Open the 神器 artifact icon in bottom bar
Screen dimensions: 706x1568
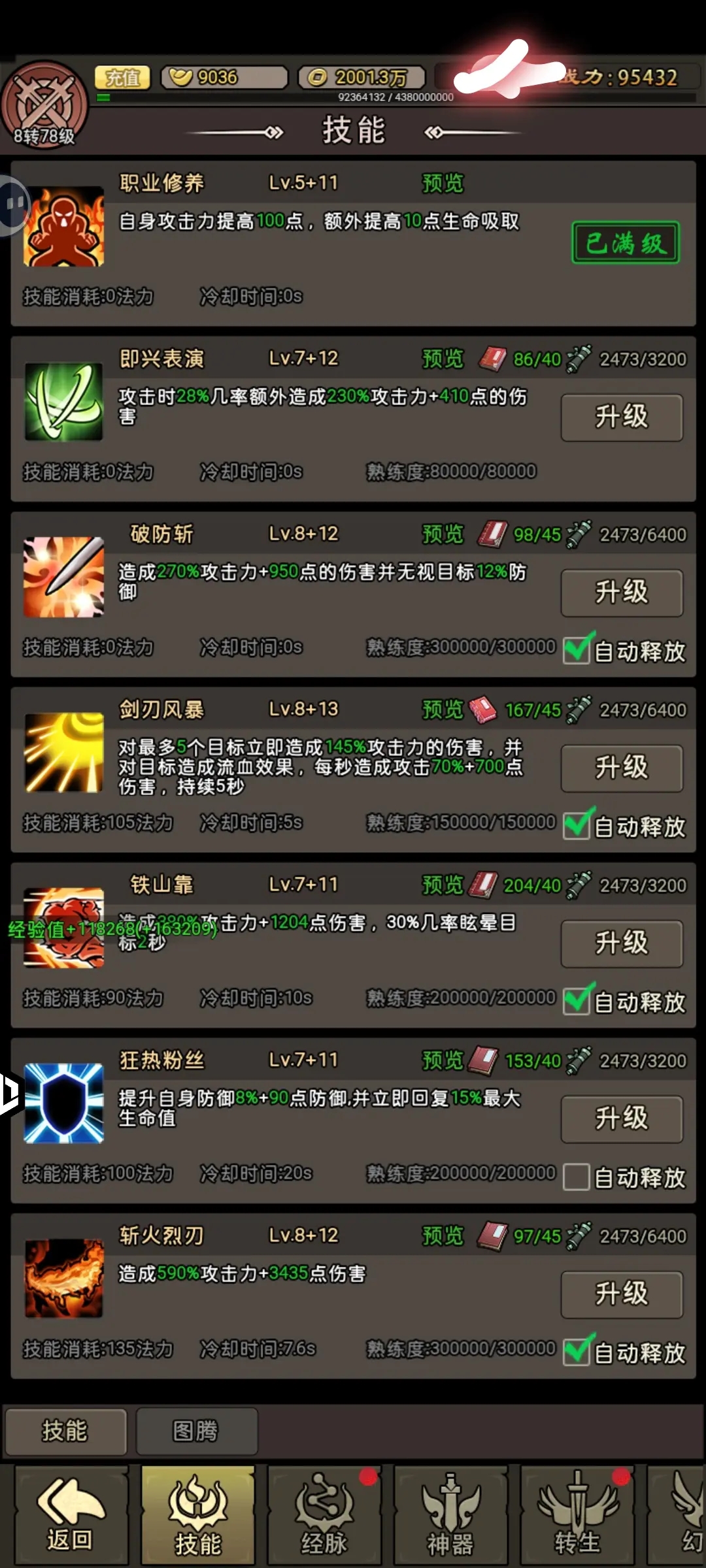pos(450,1514)
